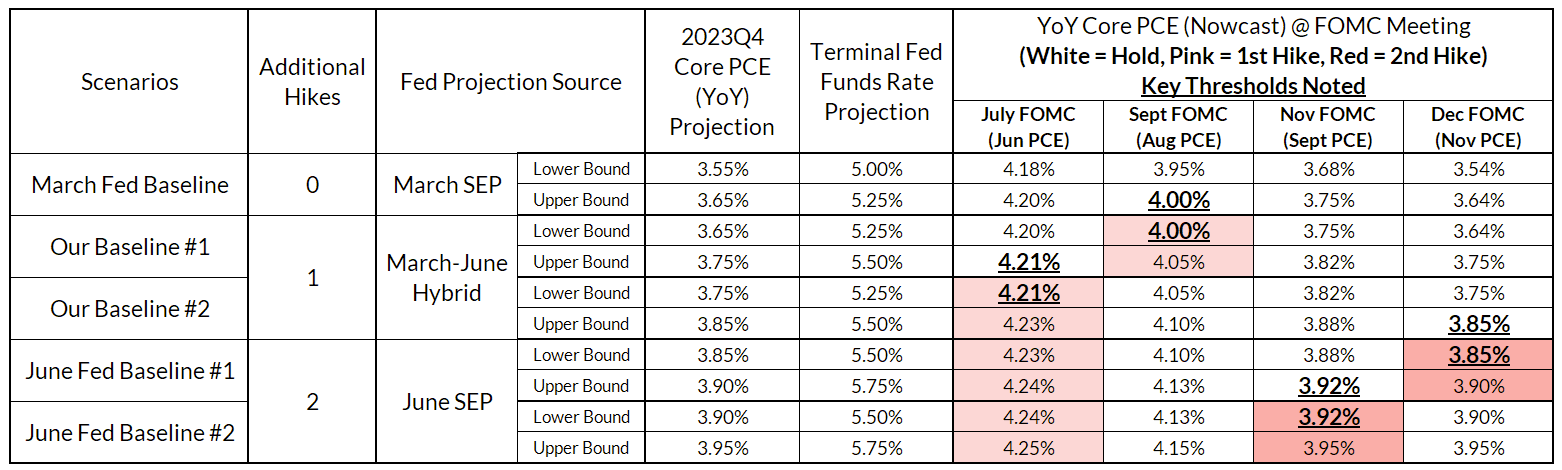
Task: Click the Key Thresholds Noted underlined text
Action: tap(1253, 86)
